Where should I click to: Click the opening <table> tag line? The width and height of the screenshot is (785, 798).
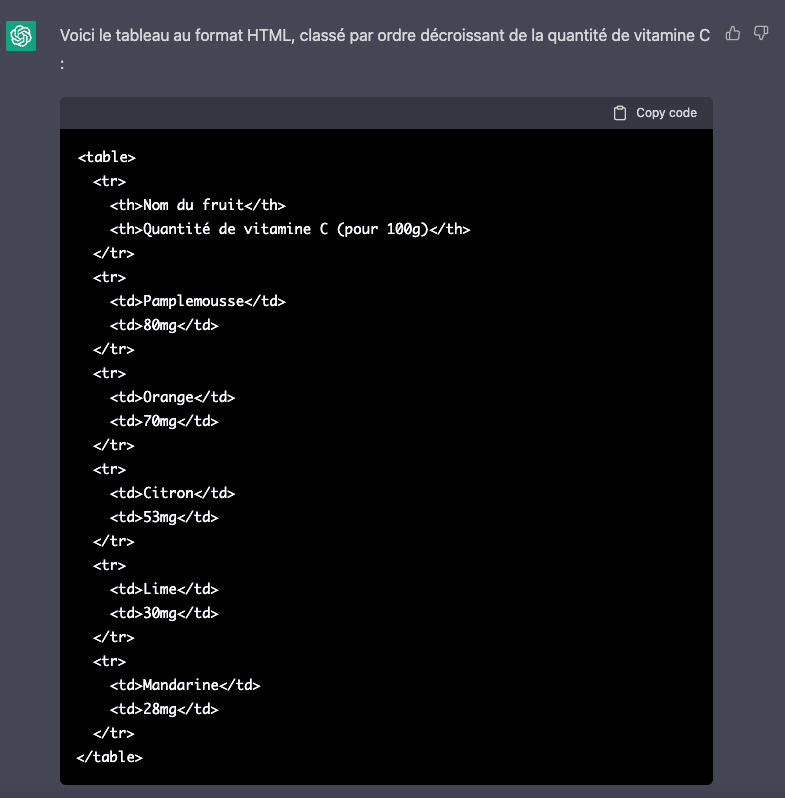coord(106,157)
